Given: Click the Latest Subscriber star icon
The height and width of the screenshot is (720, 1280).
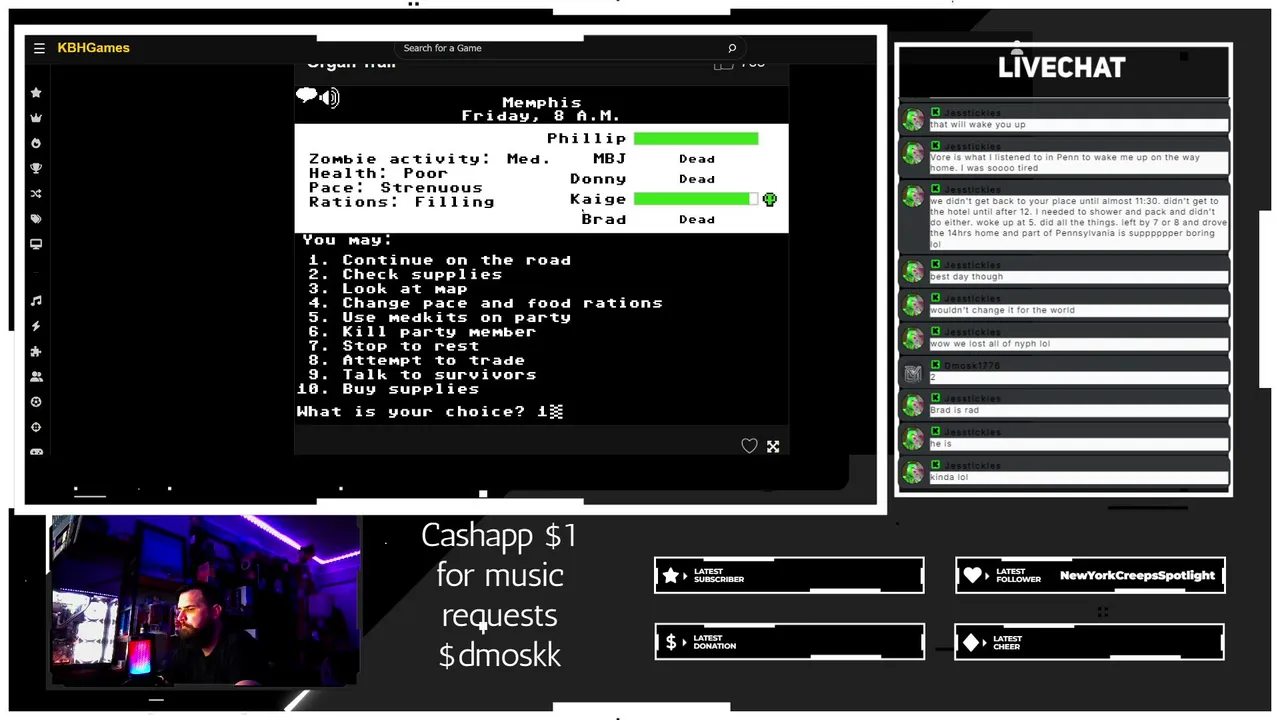Looking at the screenshot, I should click(x=671, y=575).
